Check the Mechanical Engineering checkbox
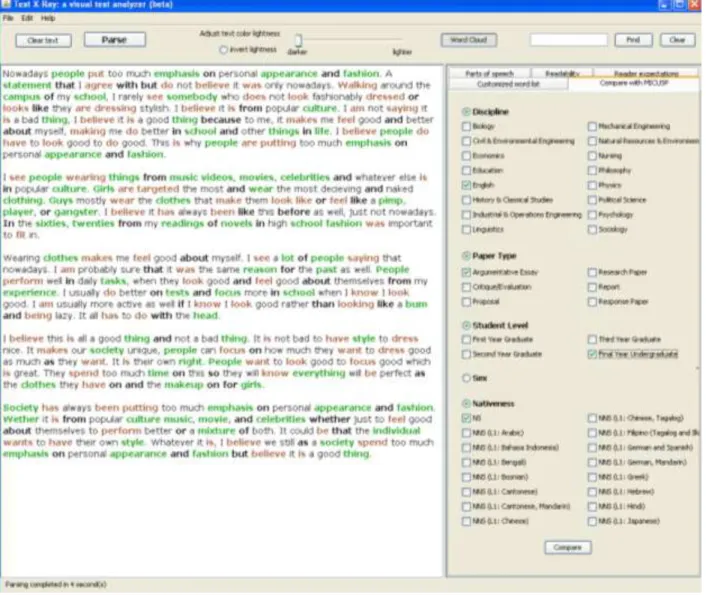The width and height of the screenshot is (706, 595). click(x=593, y=127)
